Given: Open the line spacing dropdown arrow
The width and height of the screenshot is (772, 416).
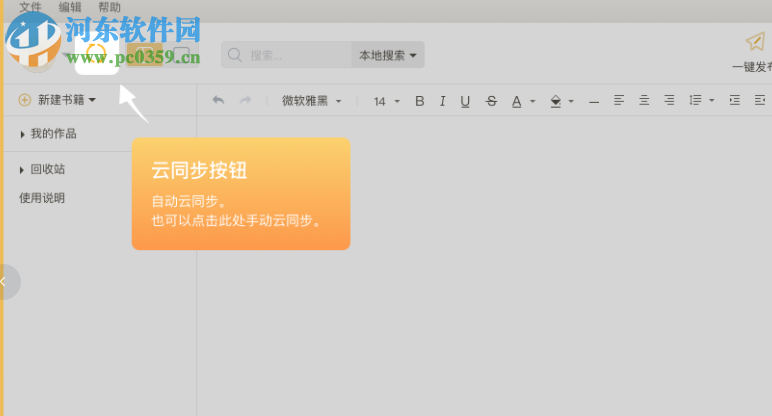Looking at the screenshot, I should (711, 100).
